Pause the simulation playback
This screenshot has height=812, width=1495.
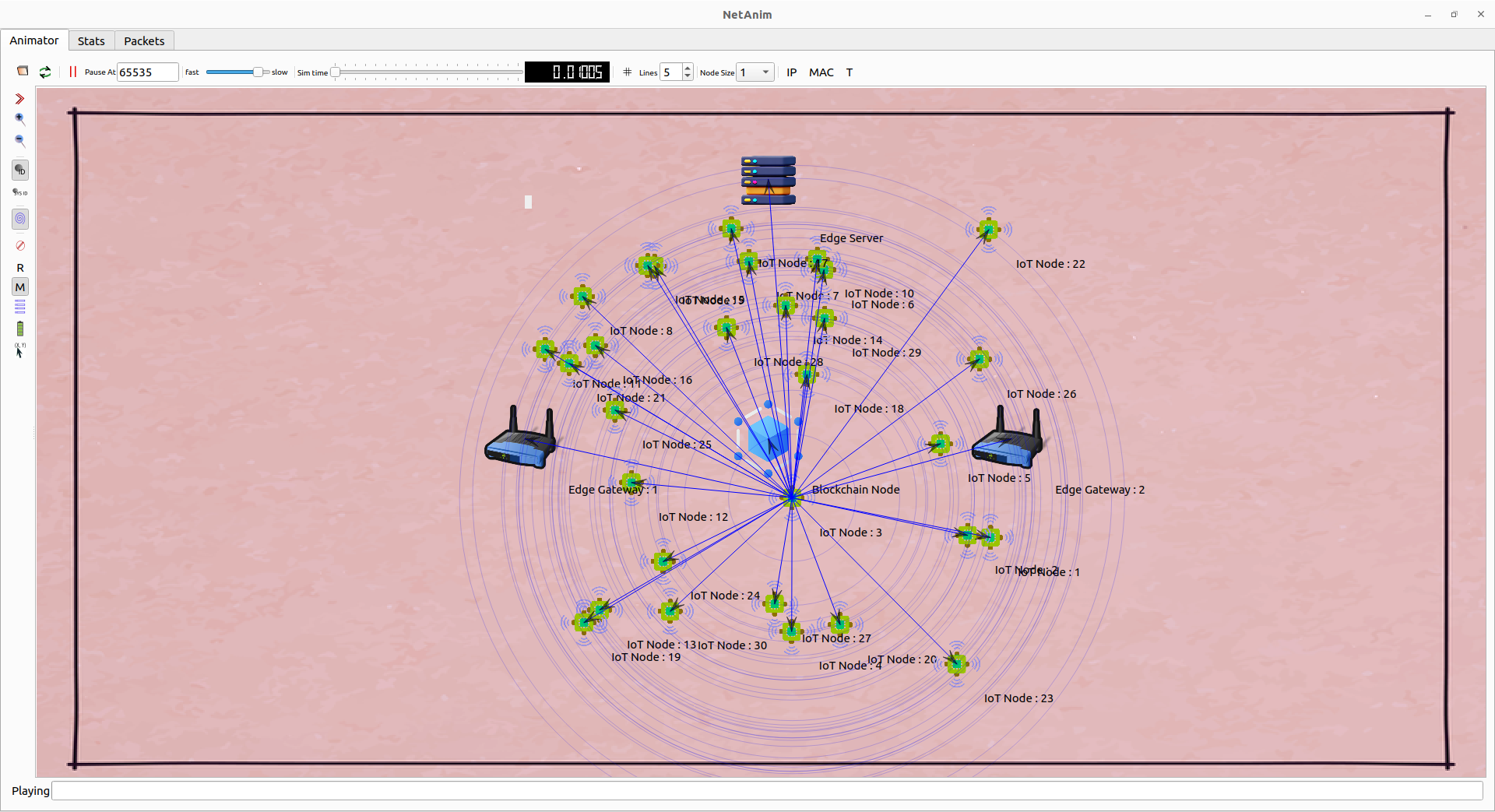tap(72, 72)
